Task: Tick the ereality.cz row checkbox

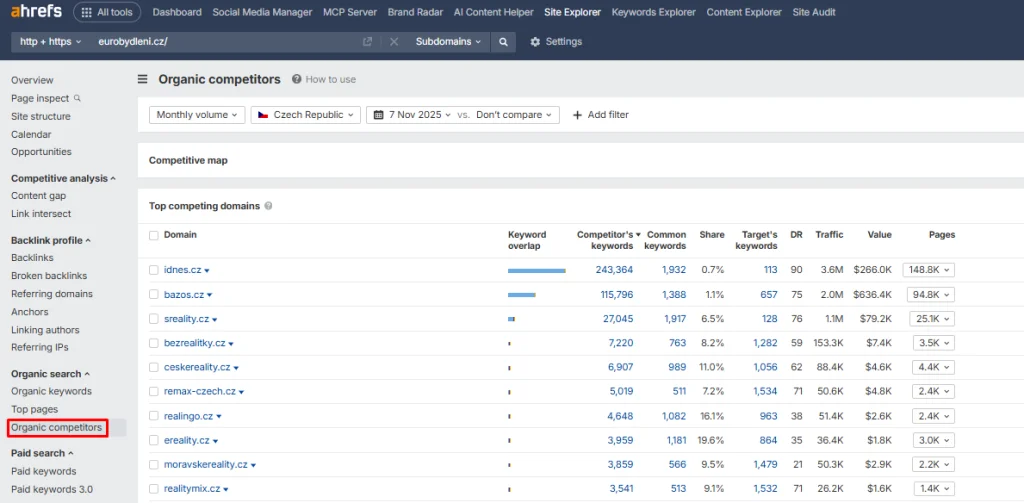Action: 153,440
